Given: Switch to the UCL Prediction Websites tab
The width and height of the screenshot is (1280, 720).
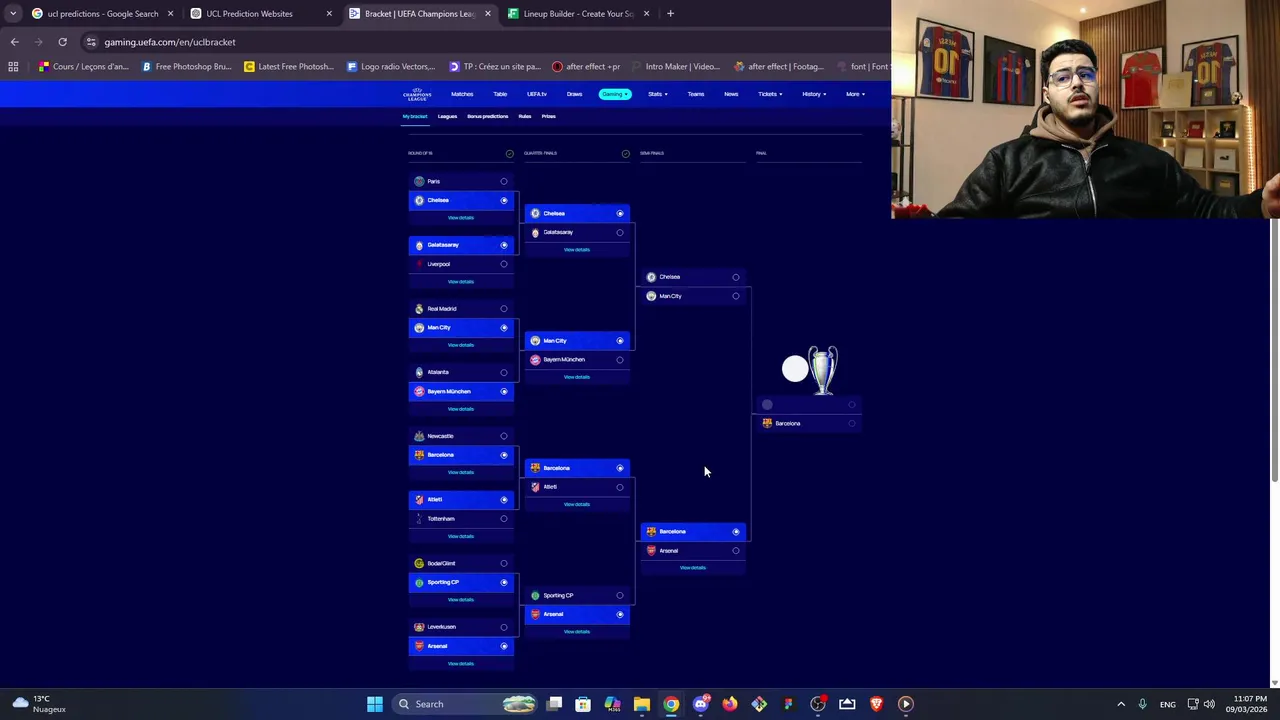Looking at the screenshot, I should click(262, 14).
